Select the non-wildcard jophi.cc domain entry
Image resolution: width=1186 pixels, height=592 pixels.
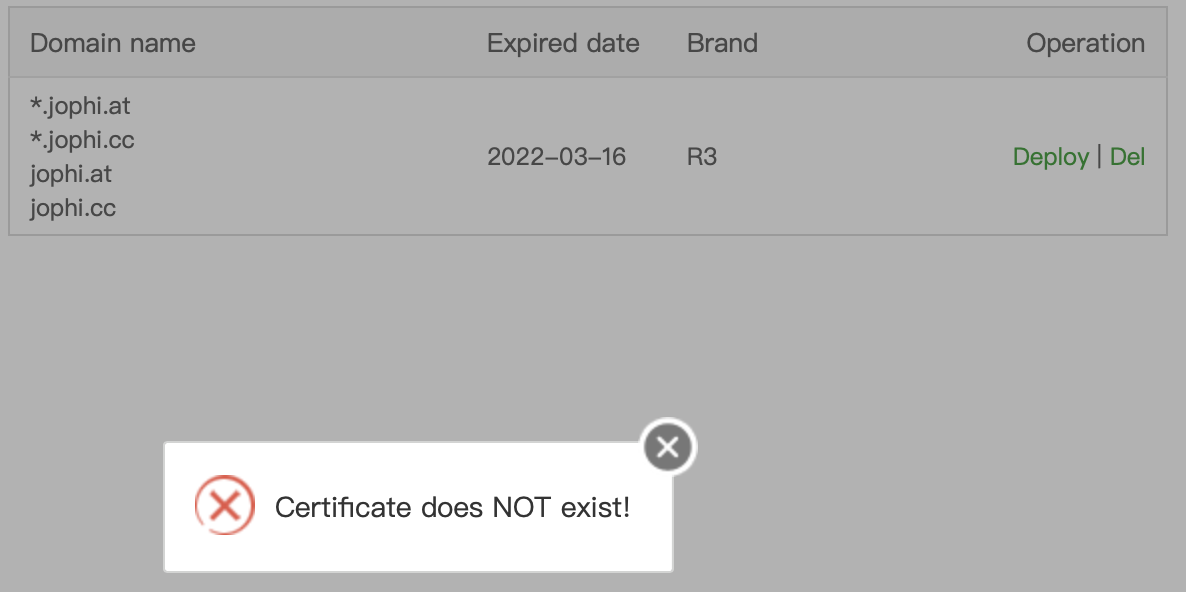coord(73,209)
